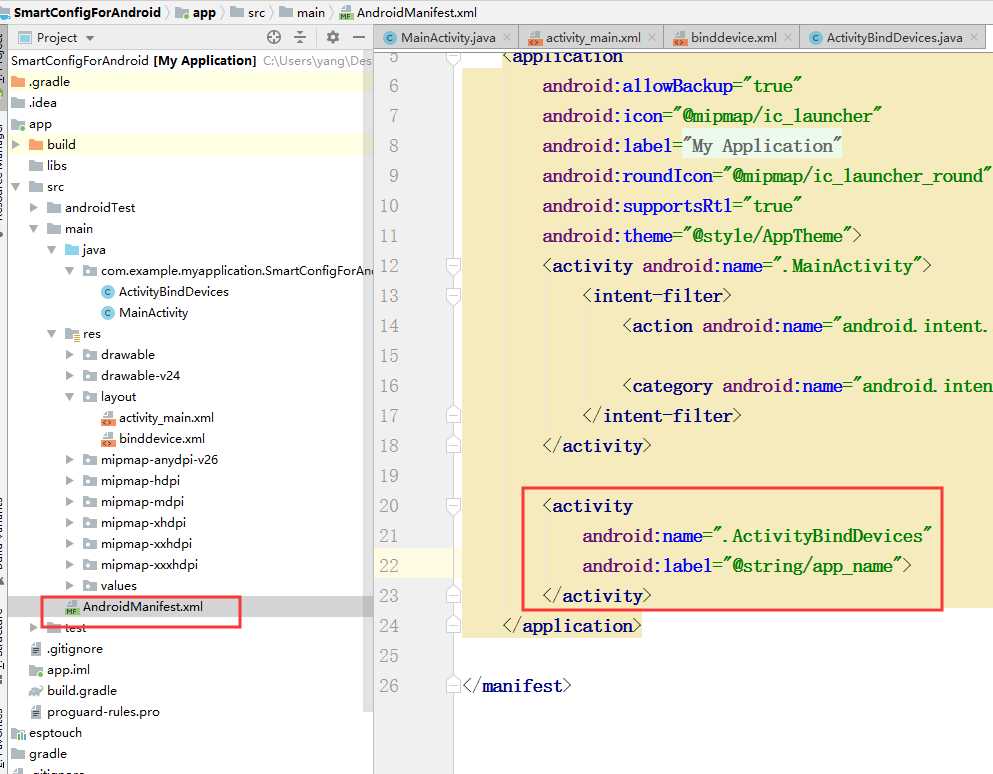Hide the Project panel with minus icon
This screenshot has height=774, width=993.
click(359, 37)
